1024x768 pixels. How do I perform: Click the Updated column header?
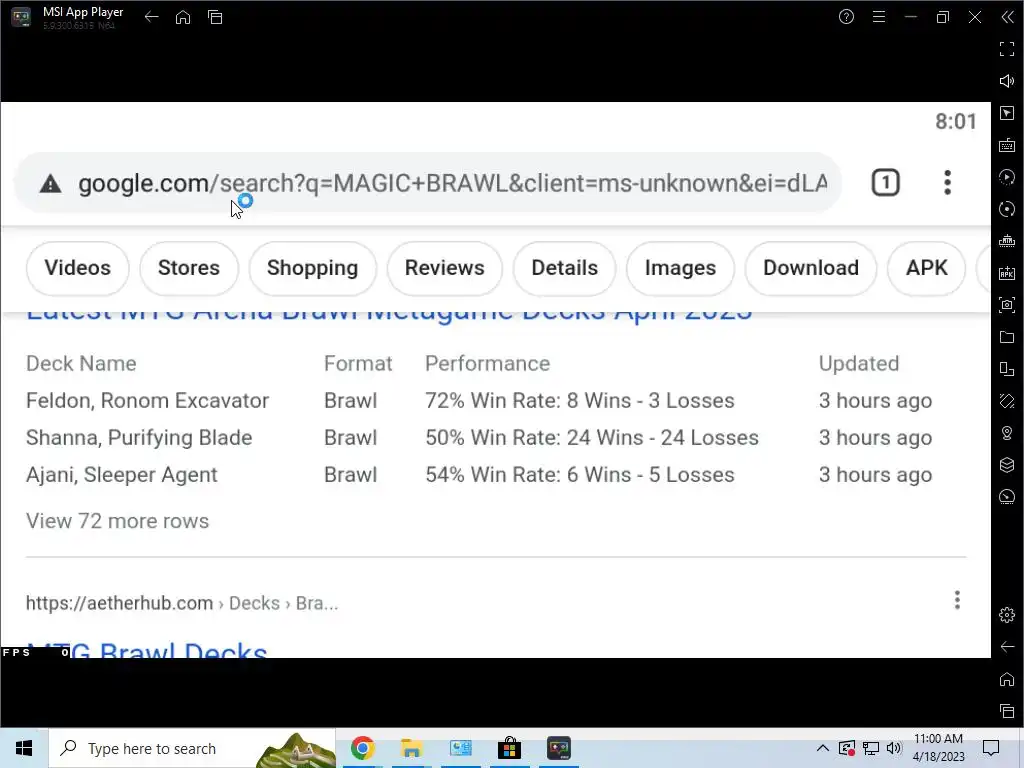(859, 363)
